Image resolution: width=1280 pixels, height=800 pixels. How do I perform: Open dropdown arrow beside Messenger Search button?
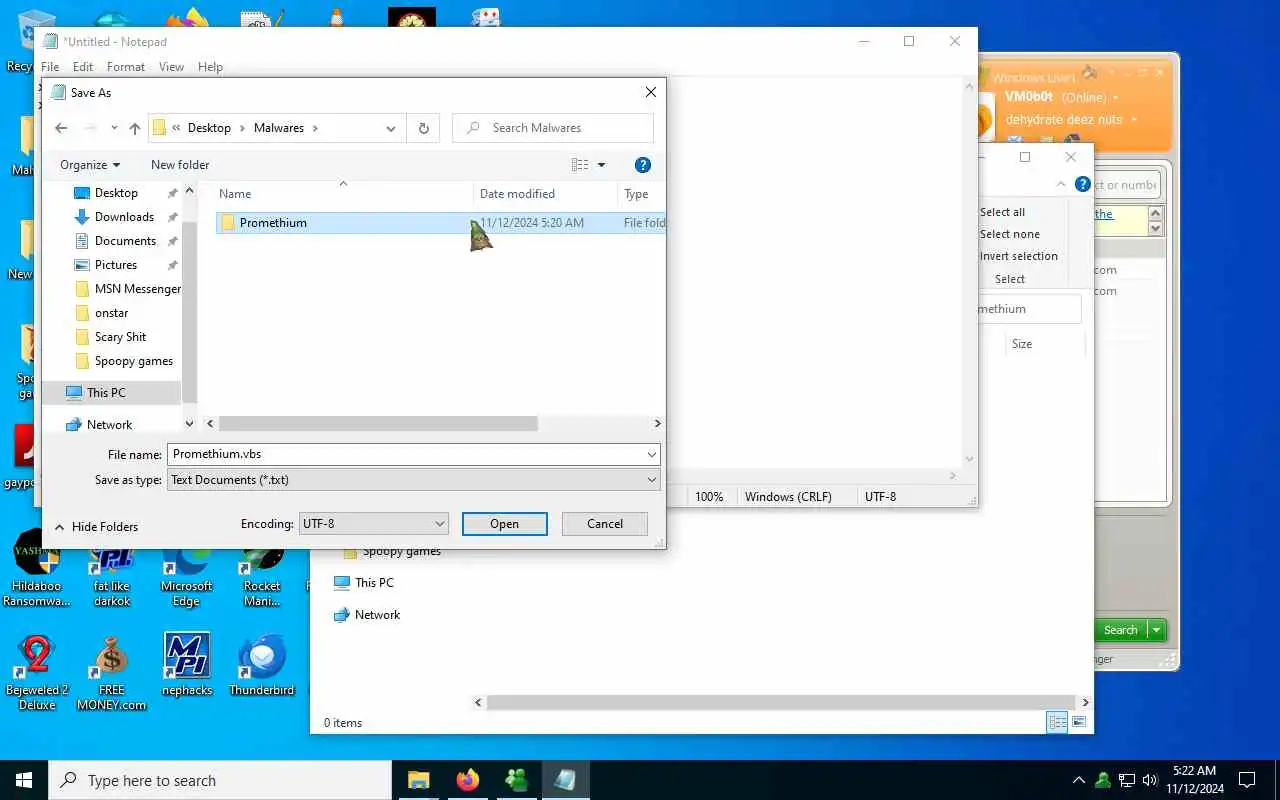pos(1157,630)
